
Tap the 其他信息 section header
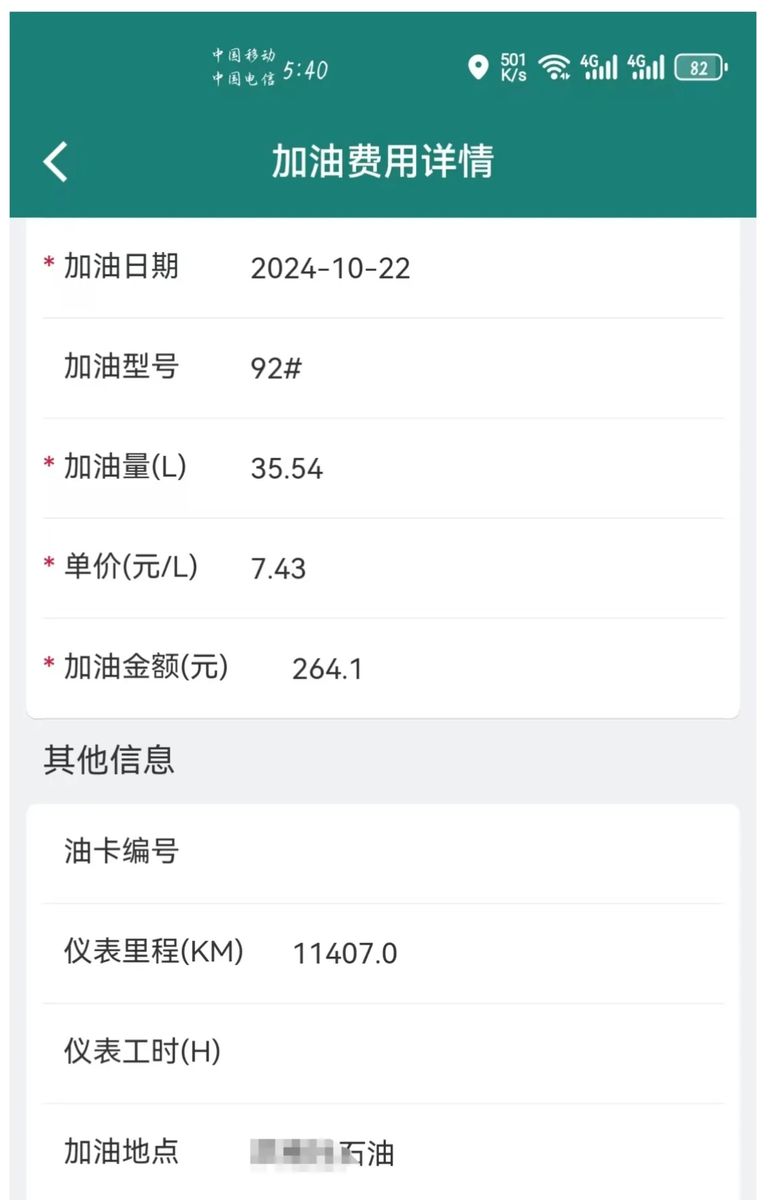(109, 760)
